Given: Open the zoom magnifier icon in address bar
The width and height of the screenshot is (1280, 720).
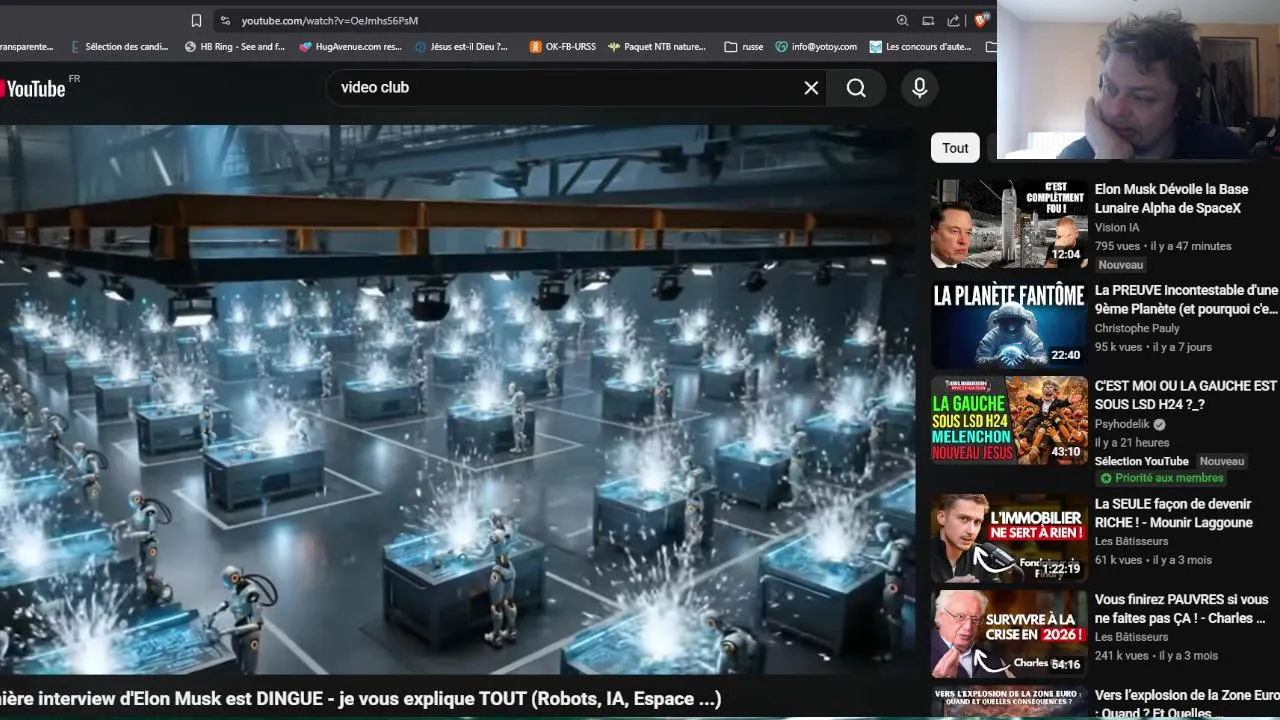Looking at the screenshot, I should (x=902, y=20).
